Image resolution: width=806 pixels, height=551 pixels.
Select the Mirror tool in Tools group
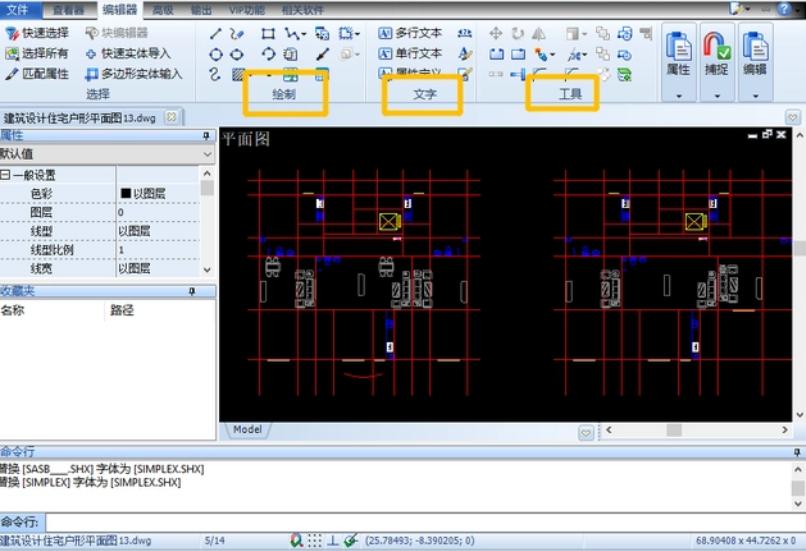(x=539, y=34)
